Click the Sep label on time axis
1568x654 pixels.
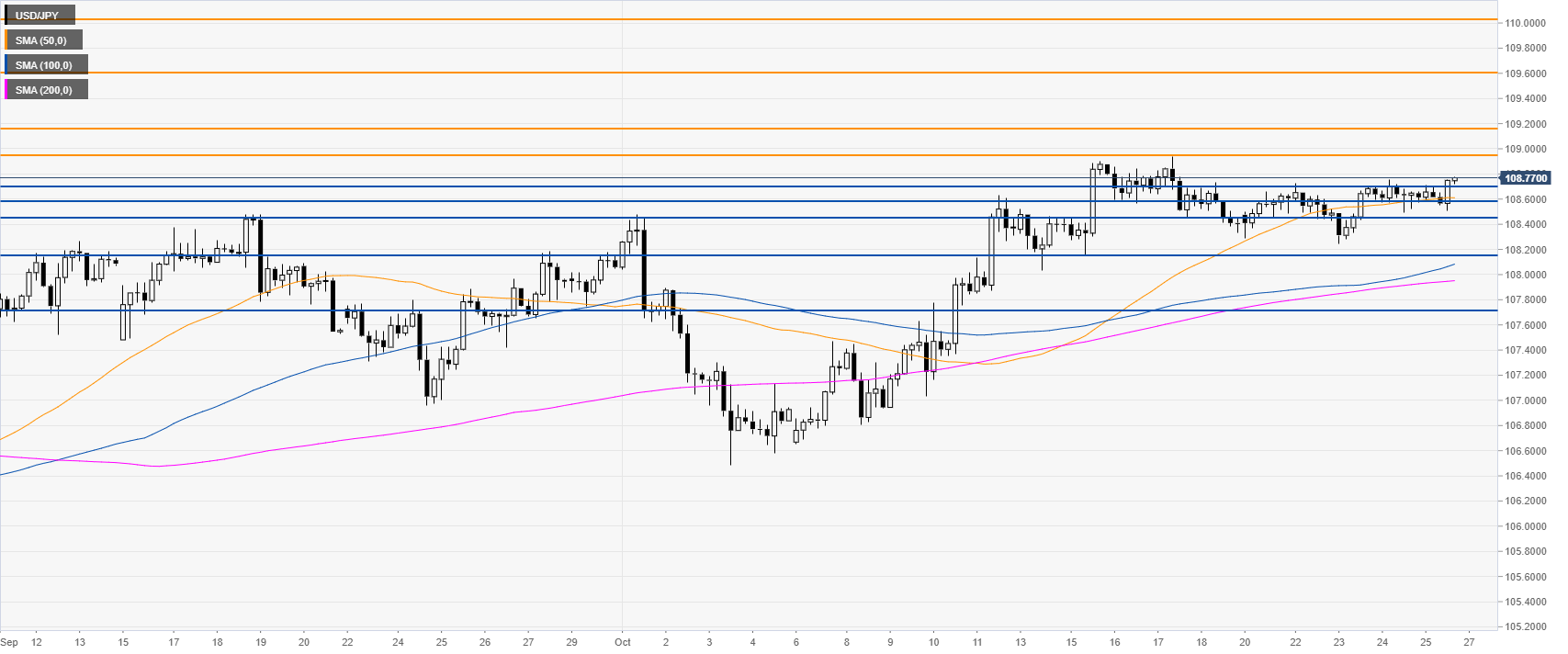coord(9,642)
